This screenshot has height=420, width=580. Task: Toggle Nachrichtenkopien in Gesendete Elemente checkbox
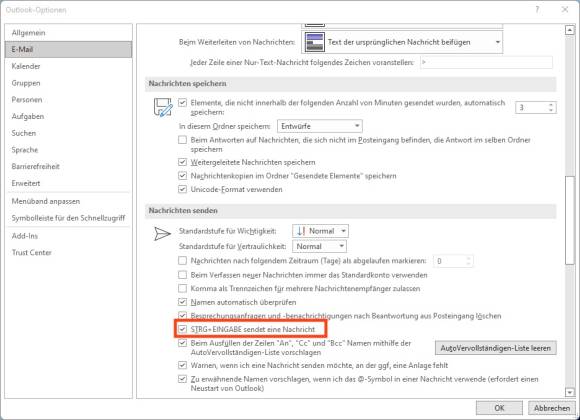point(182,175)
